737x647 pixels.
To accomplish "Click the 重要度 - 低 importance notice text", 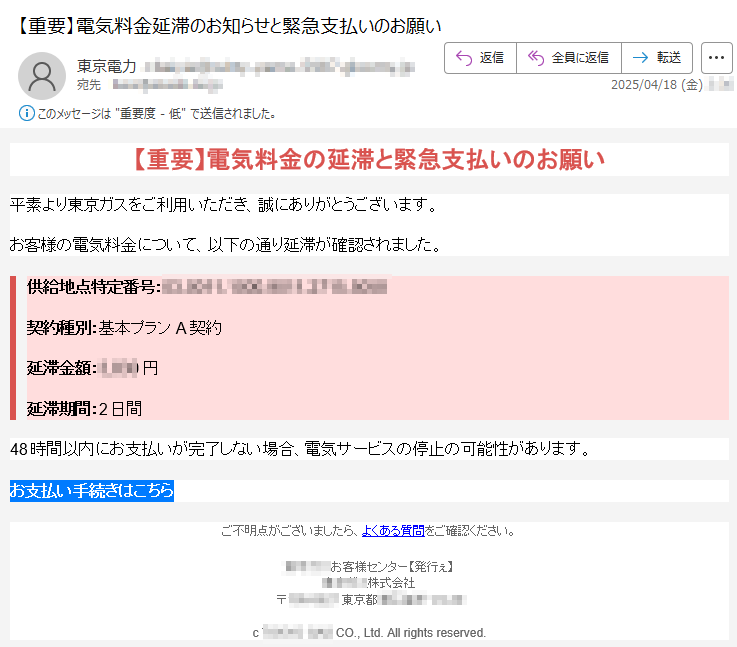I will (157, 114).
